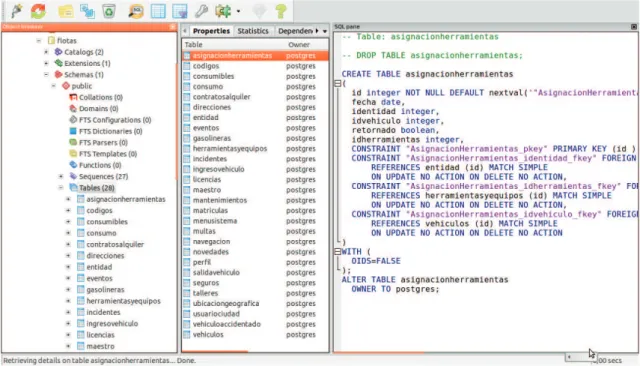Screen dimensions: 640x366
Task: Open the SQL query tool magnifier icon
Action: click(x=136, y=11)
